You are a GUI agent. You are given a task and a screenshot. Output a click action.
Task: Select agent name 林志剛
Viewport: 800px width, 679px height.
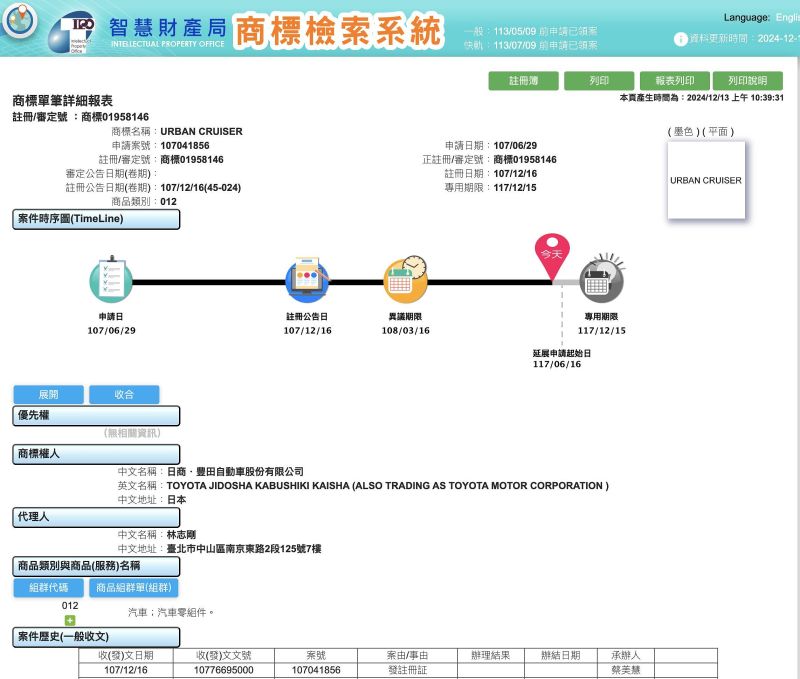coord(181,535)
